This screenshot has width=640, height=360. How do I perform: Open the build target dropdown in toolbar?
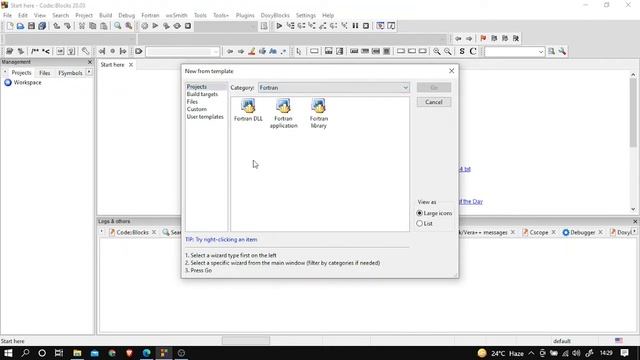pos(226,26)
